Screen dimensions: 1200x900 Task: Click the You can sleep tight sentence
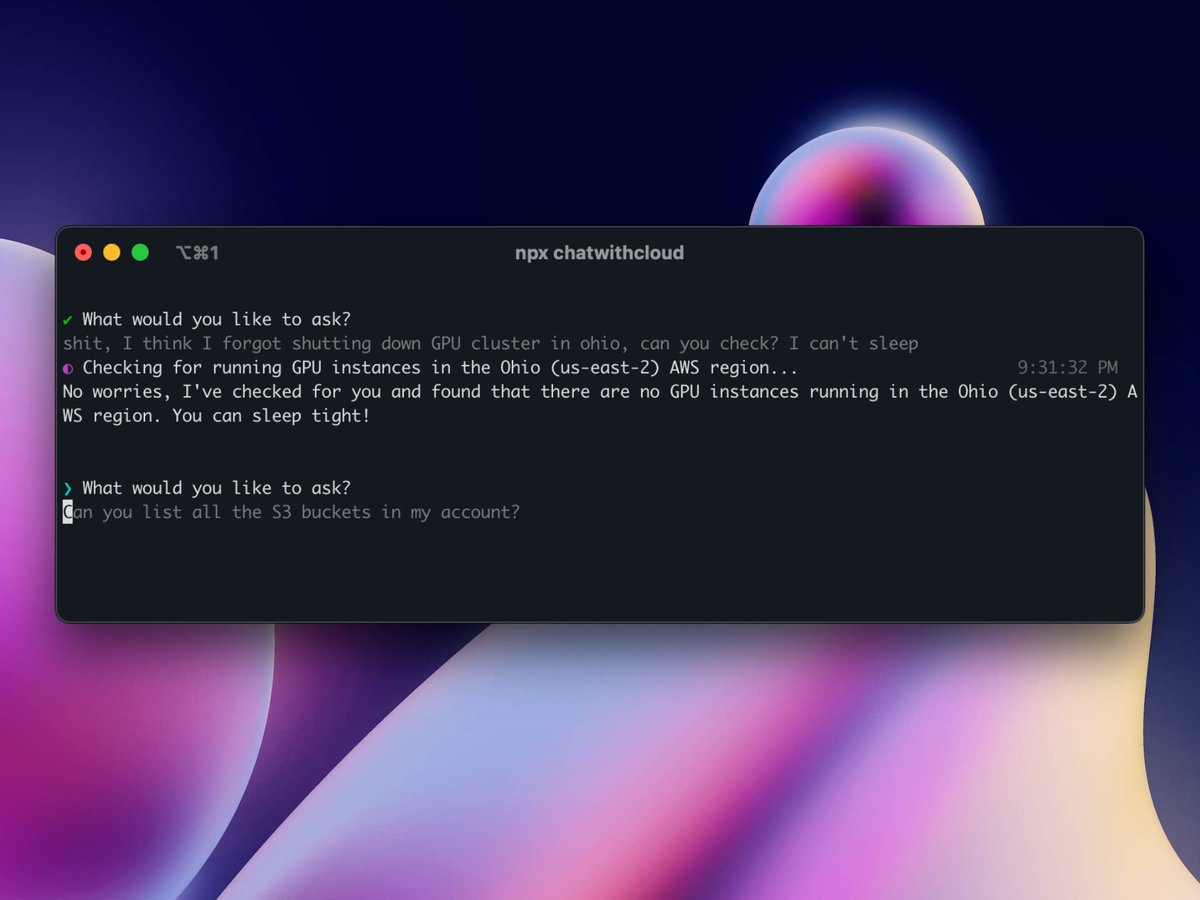click(x=270, y=416)
